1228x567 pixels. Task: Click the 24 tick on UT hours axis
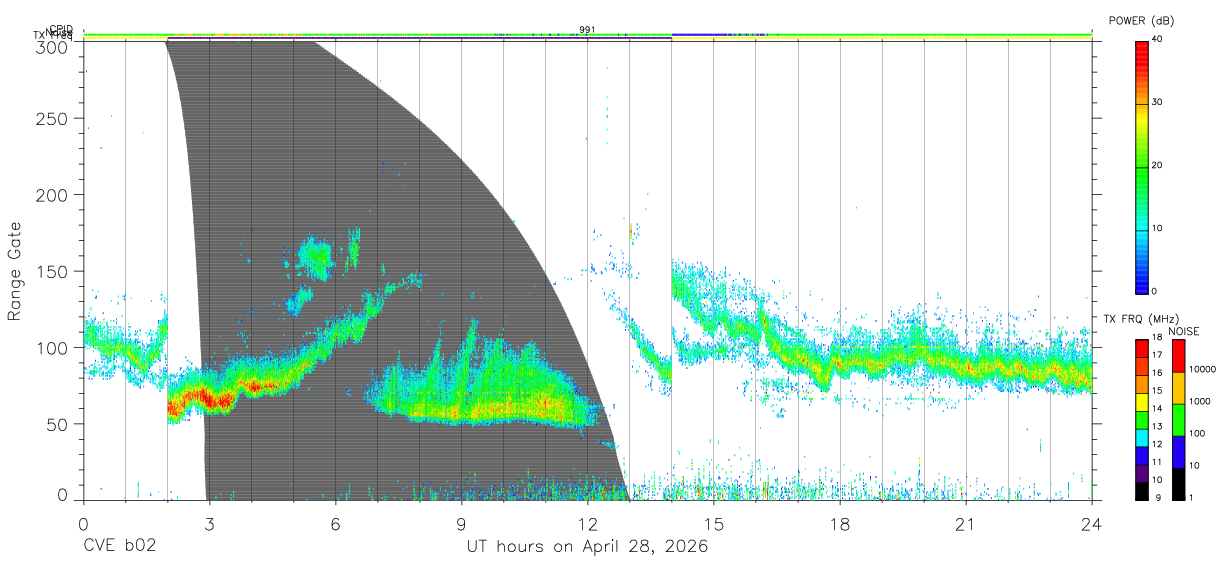(1092, 524)
